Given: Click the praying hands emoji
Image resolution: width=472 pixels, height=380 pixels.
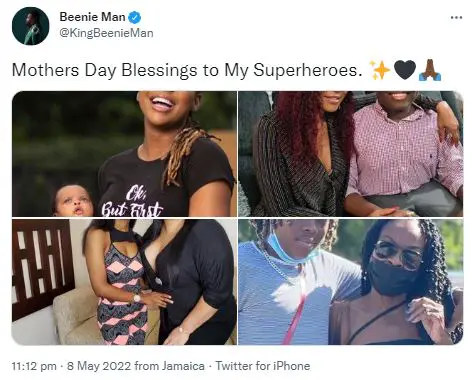Looking at the screenshot, I should [x=430, y=70].
